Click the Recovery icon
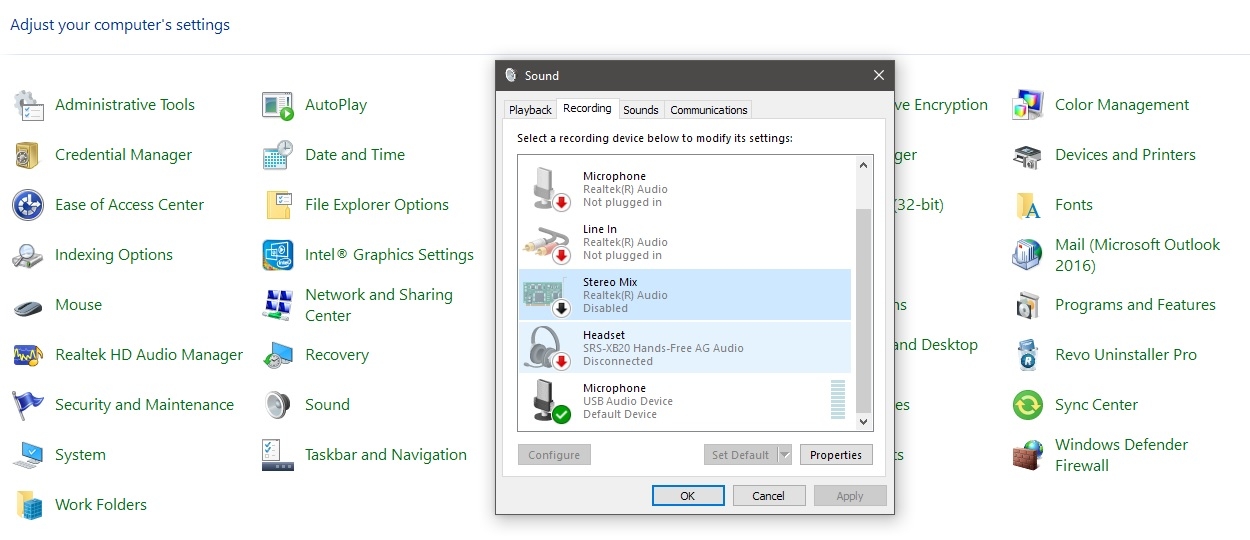 (x=278, y=355)
